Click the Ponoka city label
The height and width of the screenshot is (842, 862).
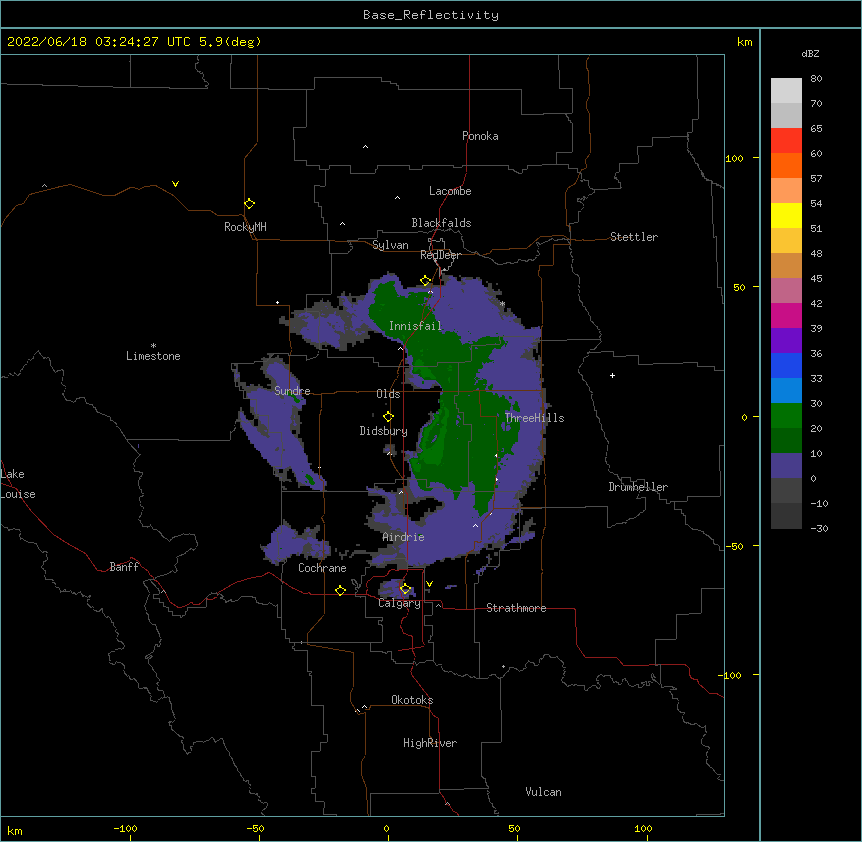[x=480, y=136]
